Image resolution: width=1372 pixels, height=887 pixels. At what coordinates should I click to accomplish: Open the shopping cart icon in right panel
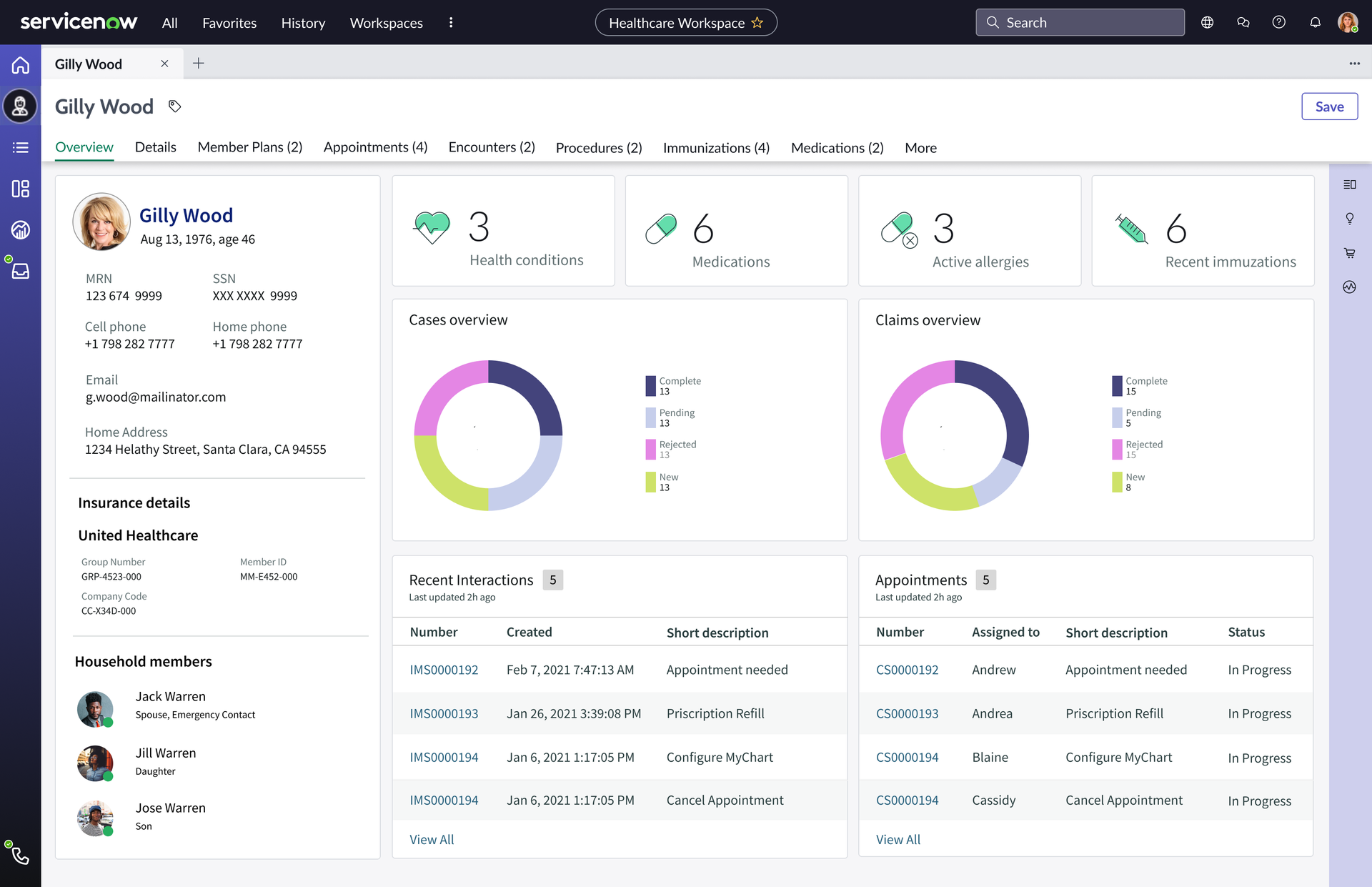[x=1349, y=253]
